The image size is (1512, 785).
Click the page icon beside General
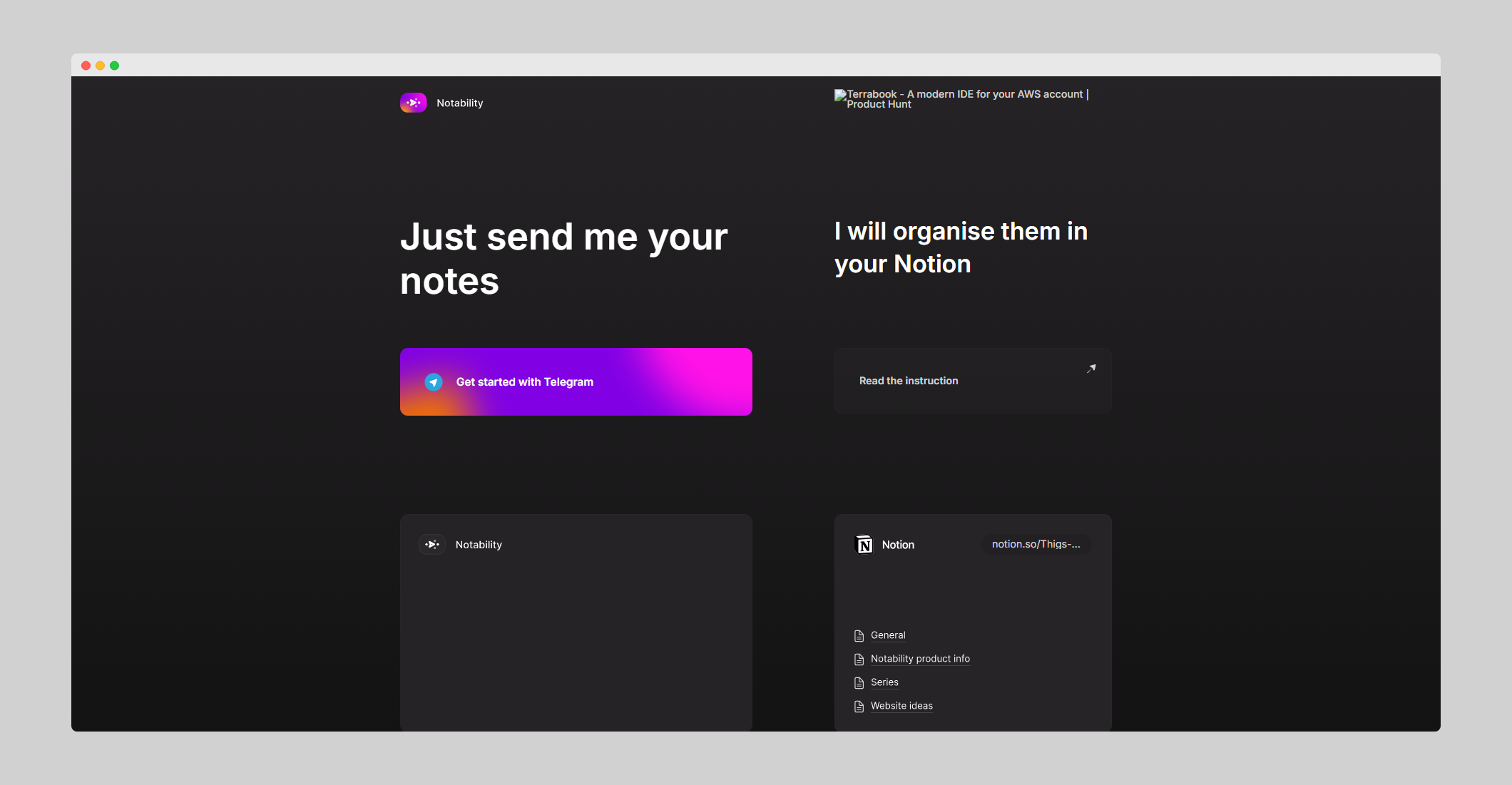(859, 636)
